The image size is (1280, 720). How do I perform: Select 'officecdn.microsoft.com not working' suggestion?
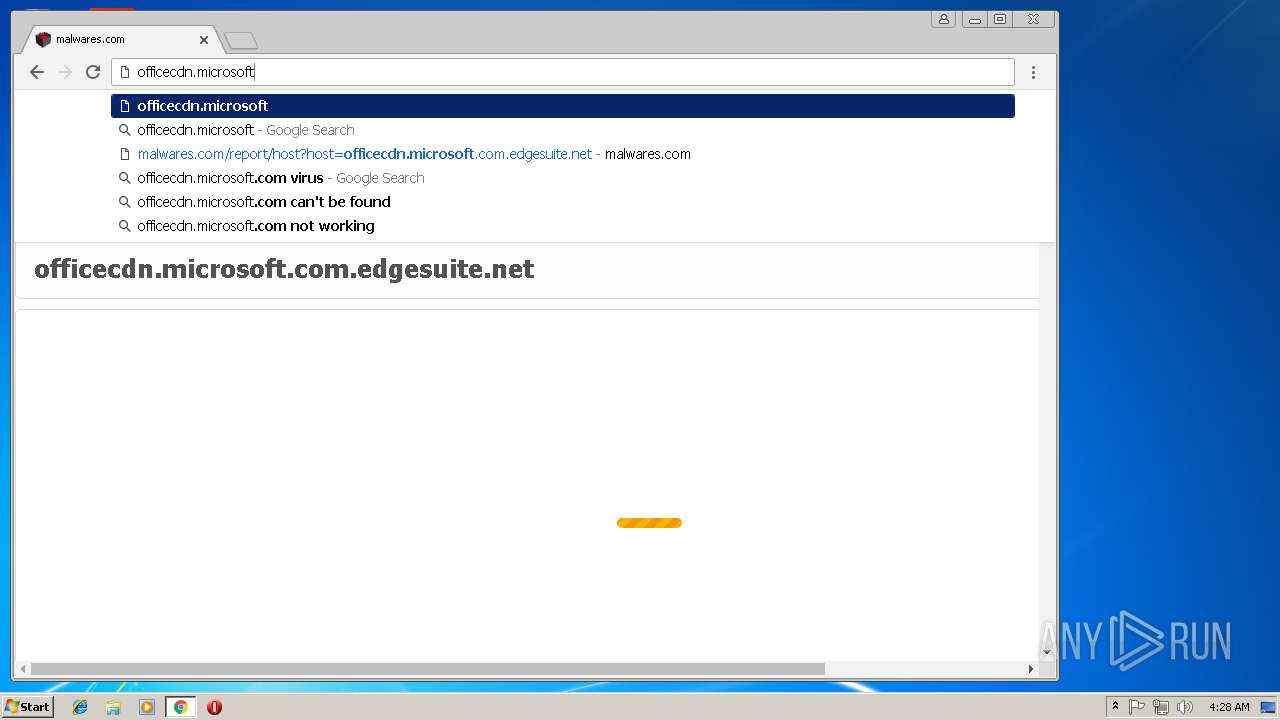(x=563, y=226)
